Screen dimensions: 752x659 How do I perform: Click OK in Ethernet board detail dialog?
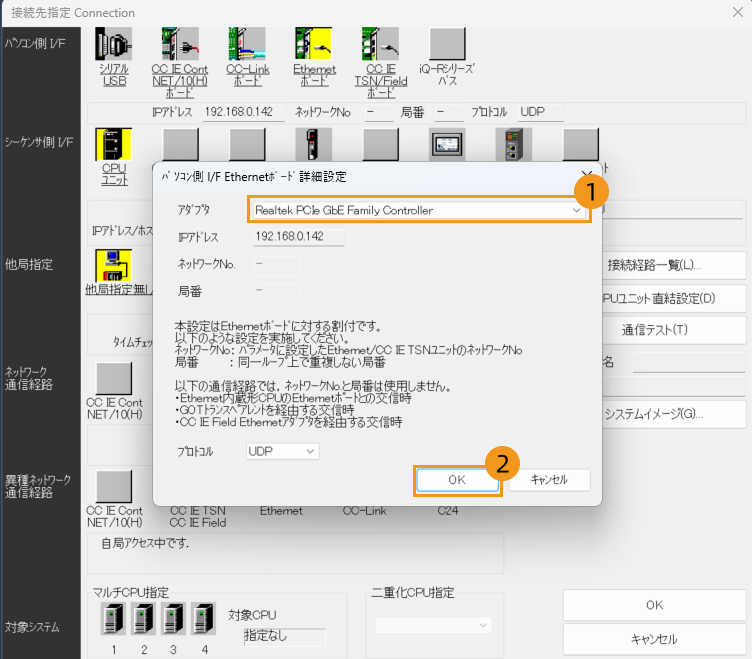click(x=457, y=480)
